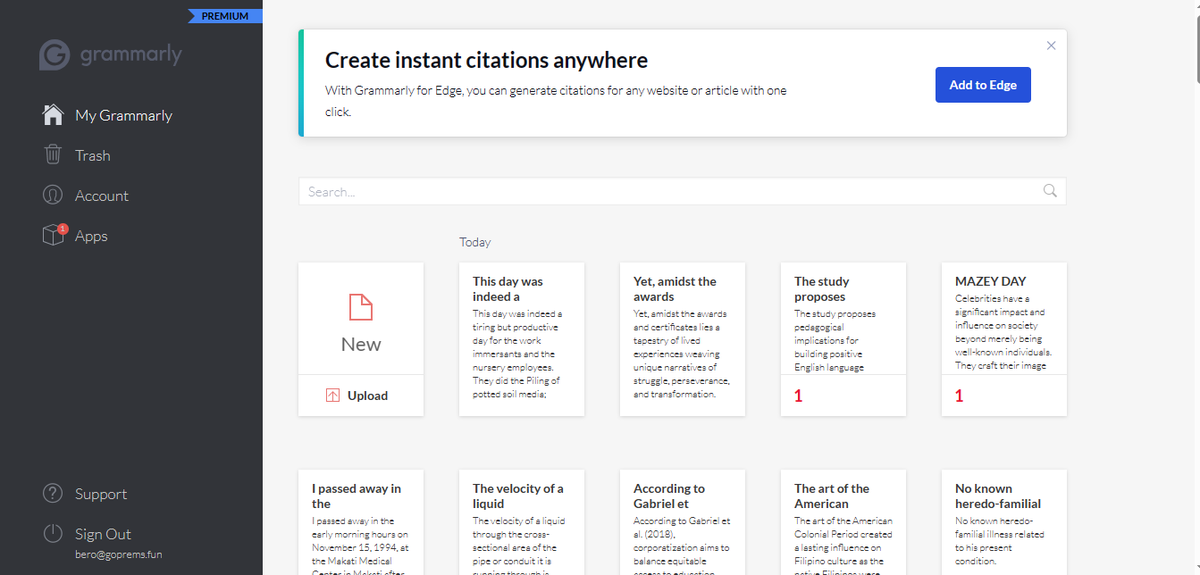Open "The velocity of a liquid" document
This screenshot has width=1200, height=575.
[x=522, y=522]
